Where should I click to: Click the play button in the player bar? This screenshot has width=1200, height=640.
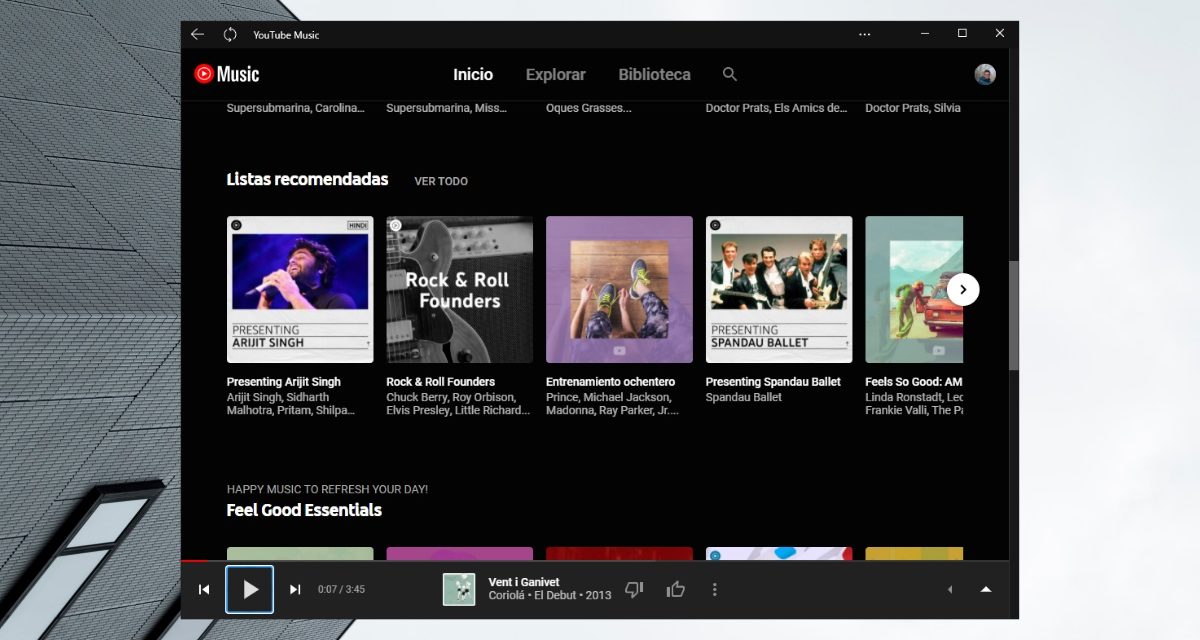(x=250, y=589)
